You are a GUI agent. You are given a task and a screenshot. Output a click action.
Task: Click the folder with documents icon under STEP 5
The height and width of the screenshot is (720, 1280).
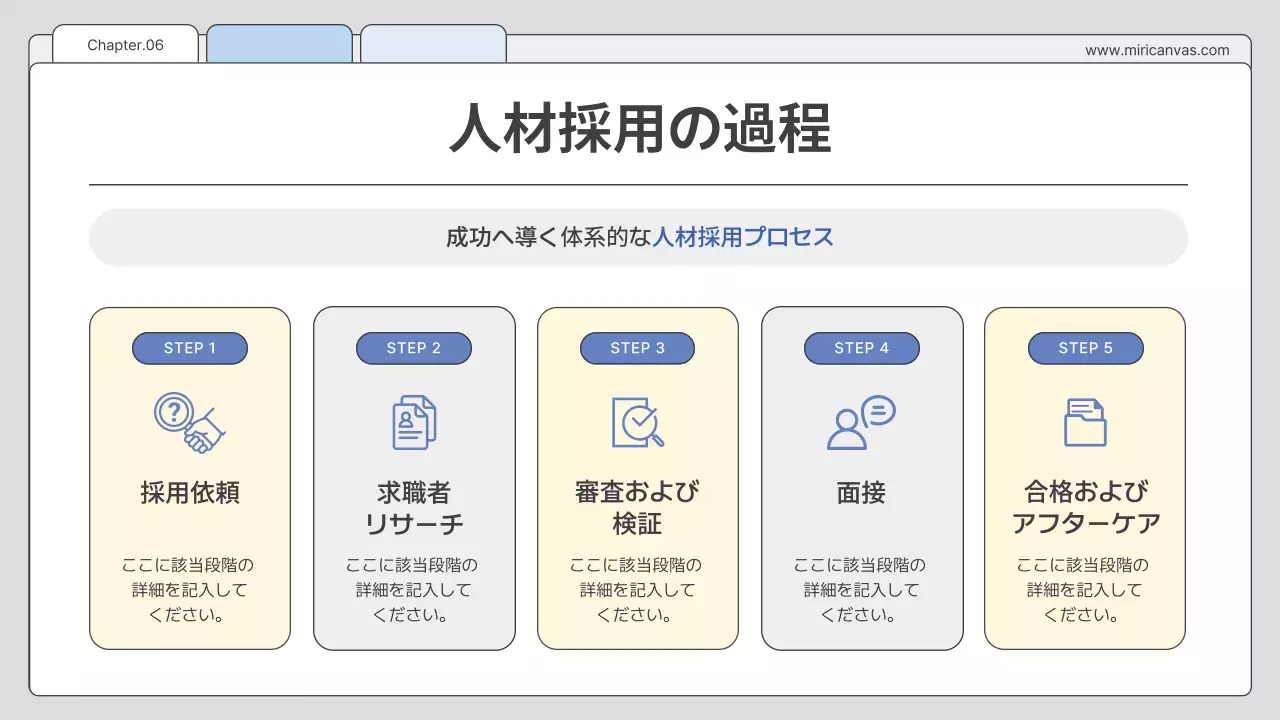point(1085,421)
